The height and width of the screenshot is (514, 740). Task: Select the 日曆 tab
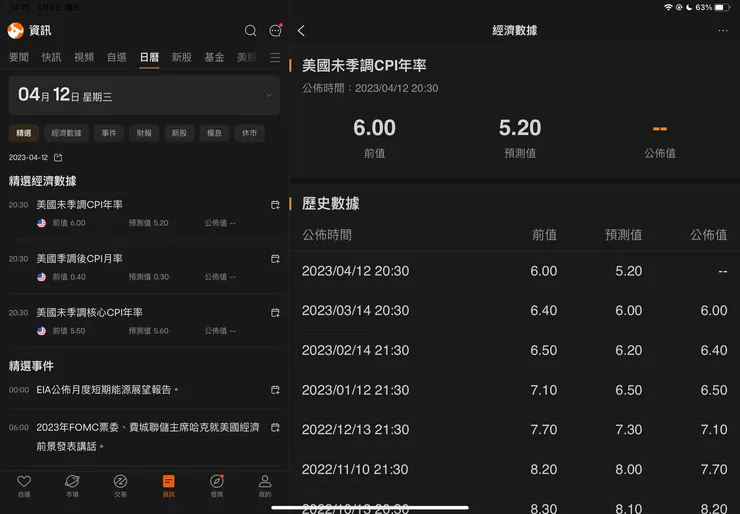coord(149,58)
